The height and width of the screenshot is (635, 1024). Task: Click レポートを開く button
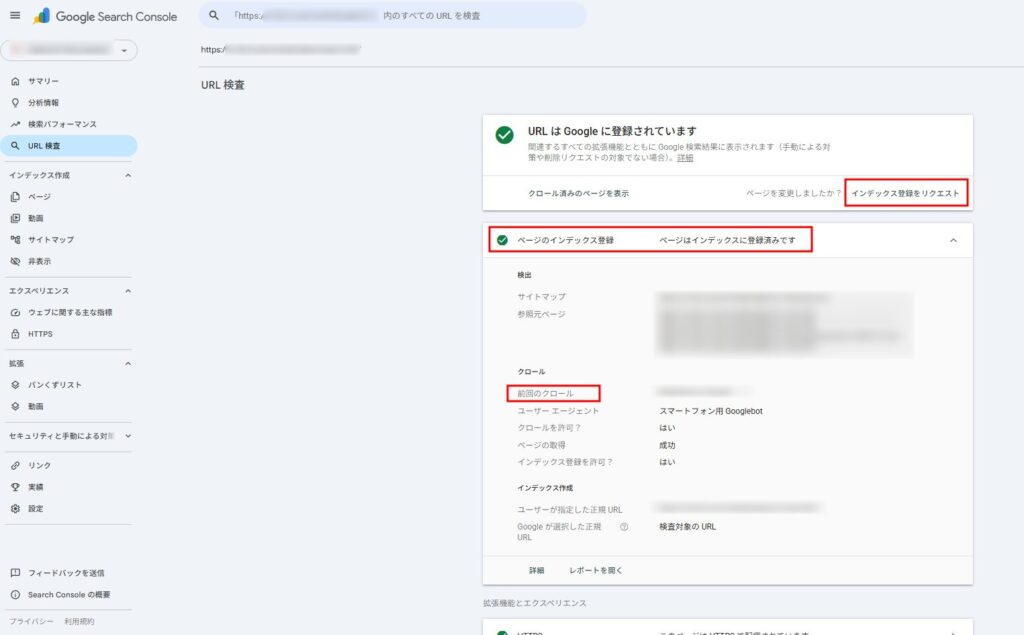[596, 570]
